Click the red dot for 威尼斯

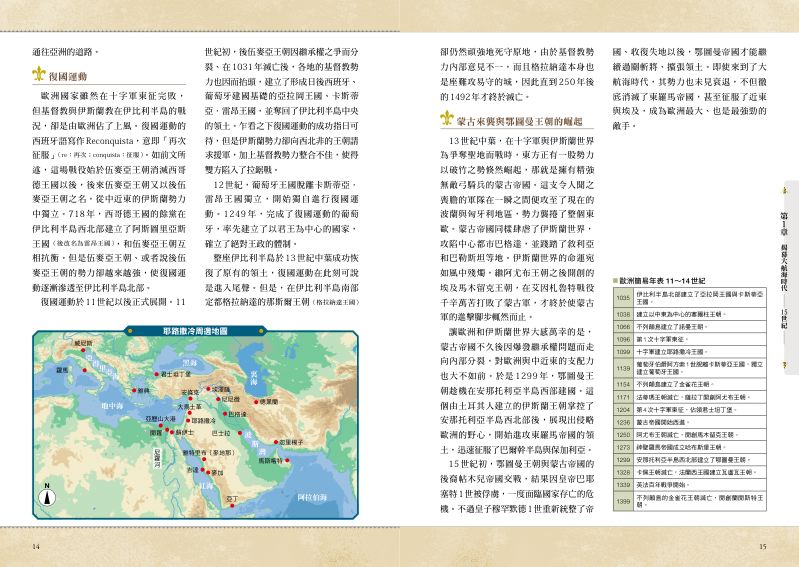coord(83,350)
